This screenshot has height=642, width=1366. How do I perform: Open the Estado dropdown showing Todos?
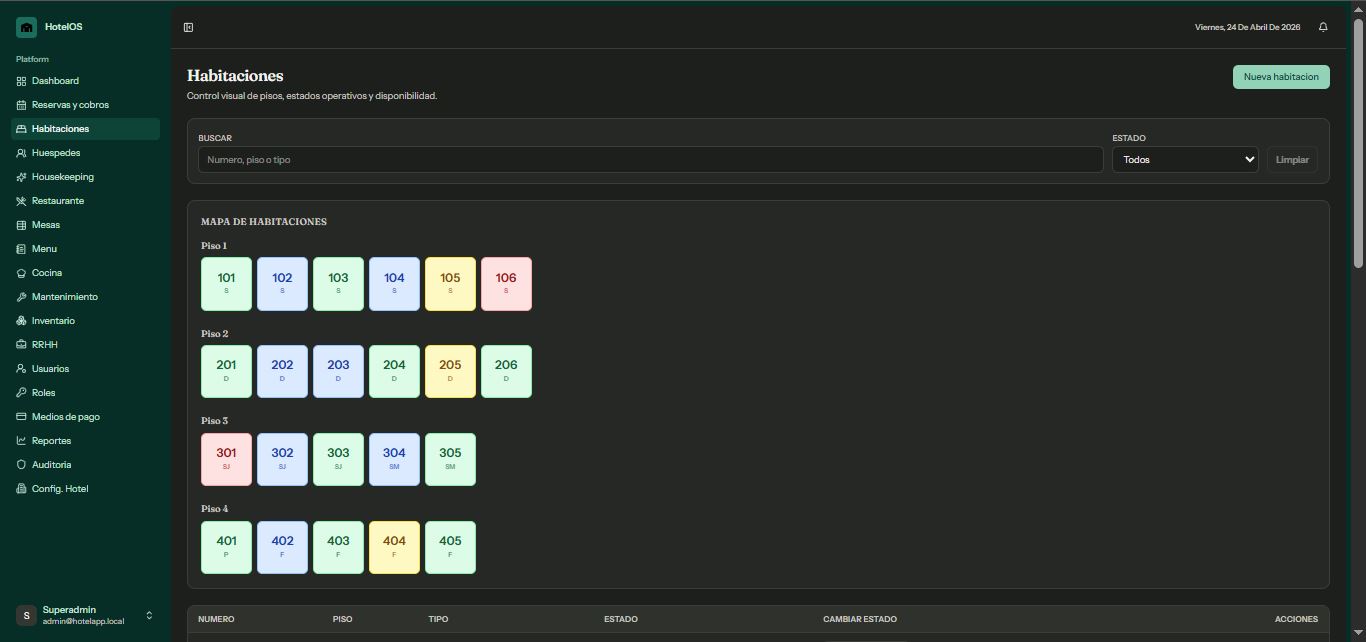[1185, 160]
